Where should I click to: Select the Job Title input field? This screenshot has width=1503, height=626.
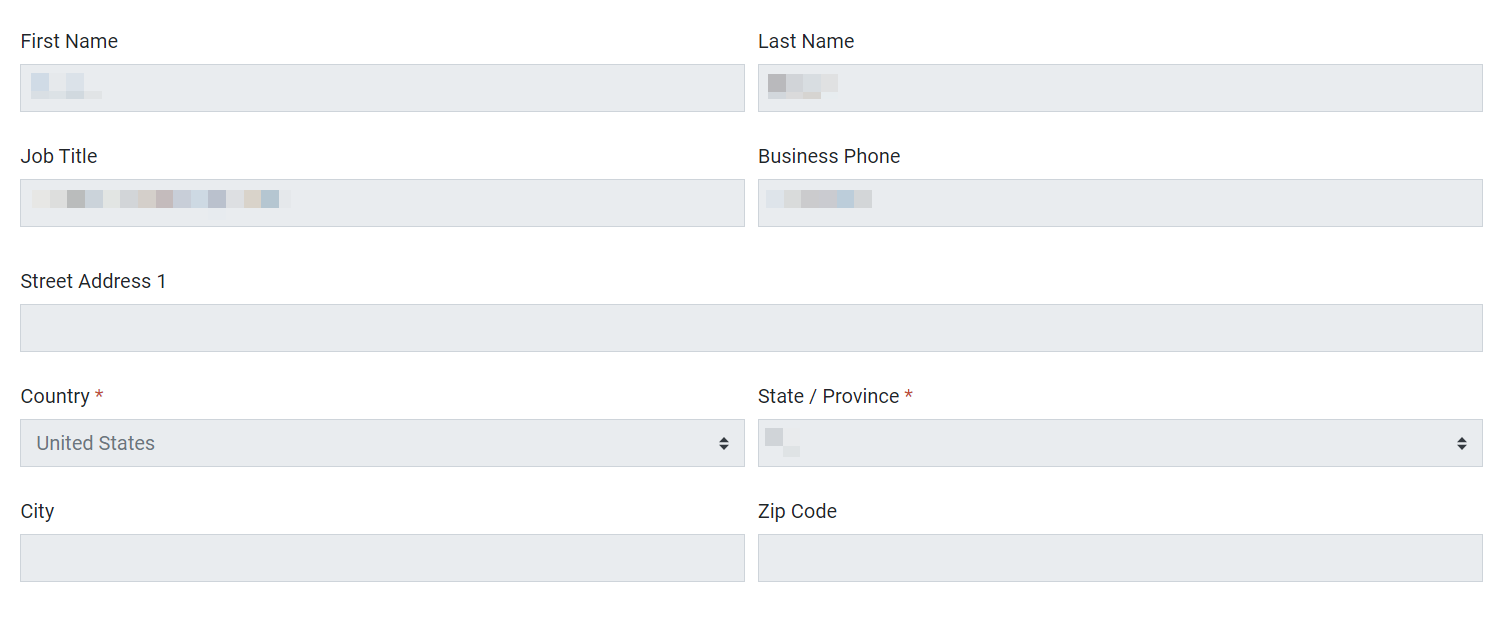click(382, 203)
